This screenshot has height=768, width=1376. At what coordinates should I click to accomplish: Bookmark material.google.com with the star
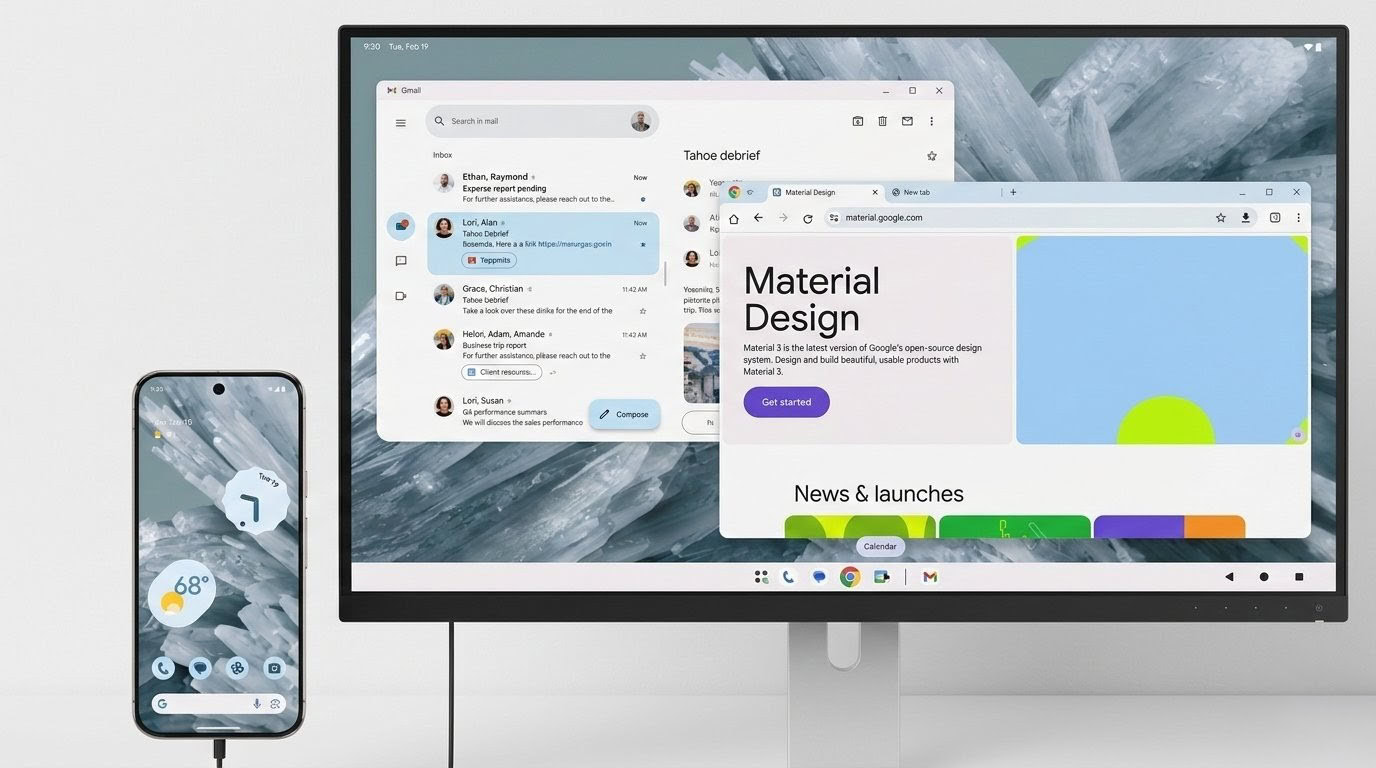coord(1220,218)
